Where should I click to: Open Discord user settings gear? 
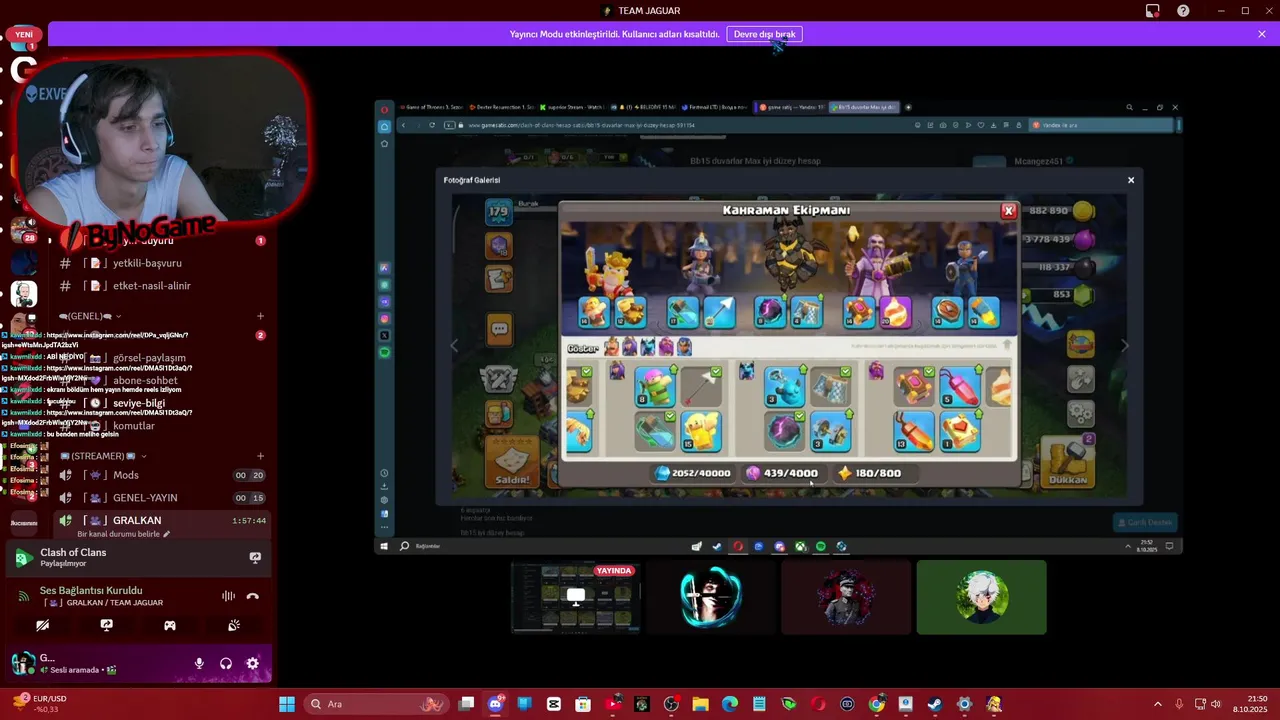252,663
